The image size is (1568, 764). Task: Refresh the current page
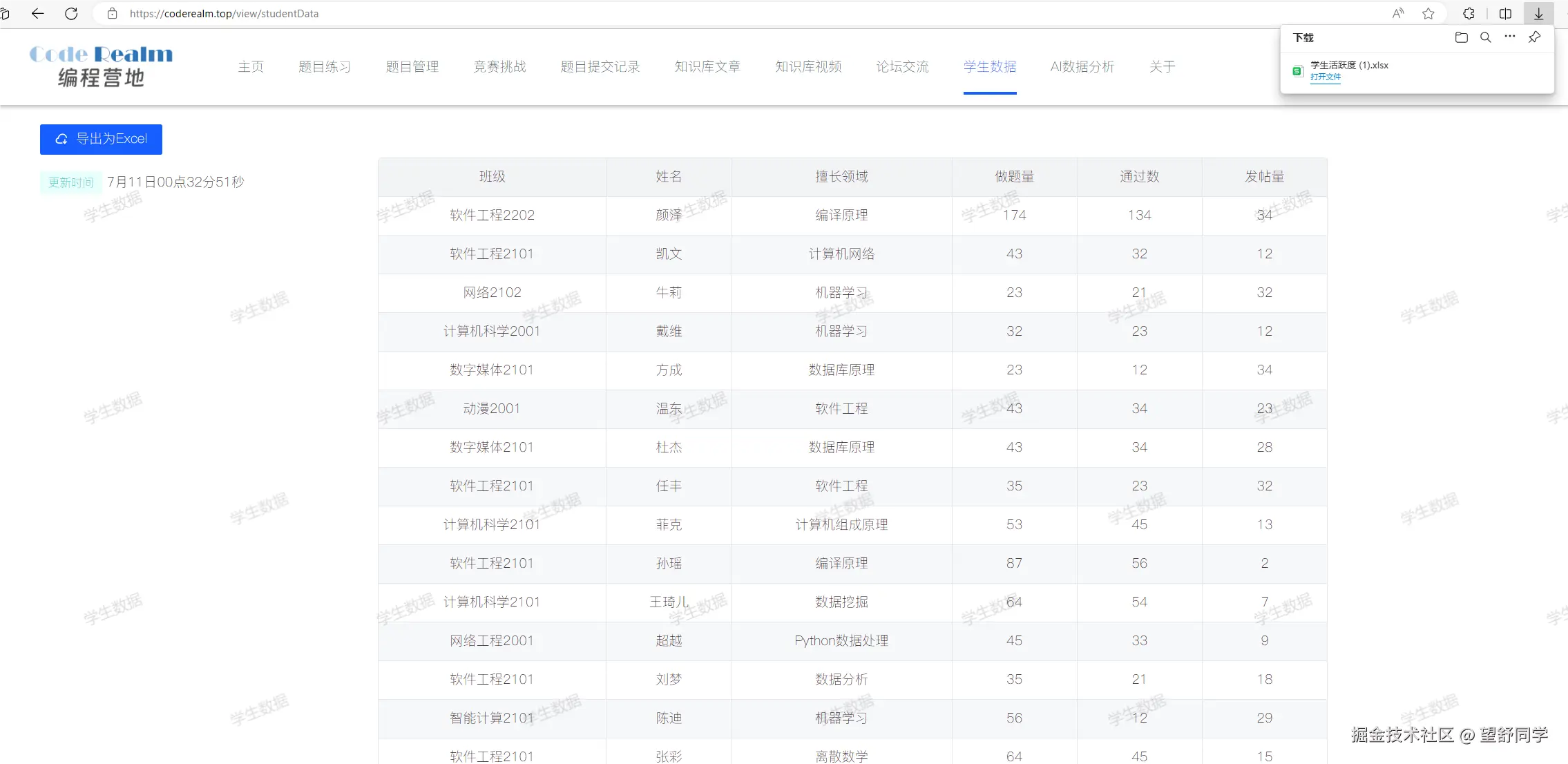pos(71,13)
